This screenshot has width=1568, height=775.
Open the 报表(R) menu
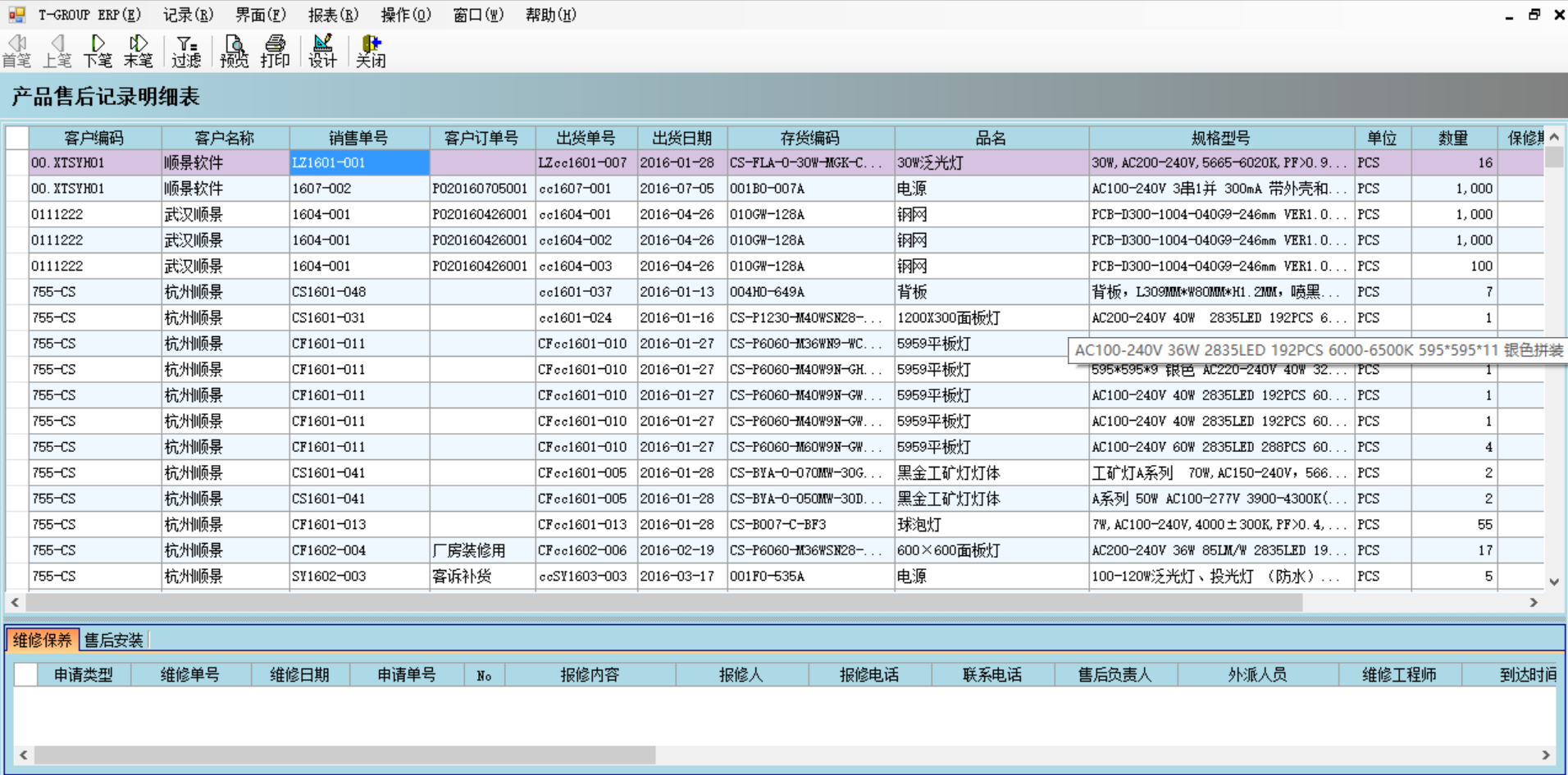(333, 15)
